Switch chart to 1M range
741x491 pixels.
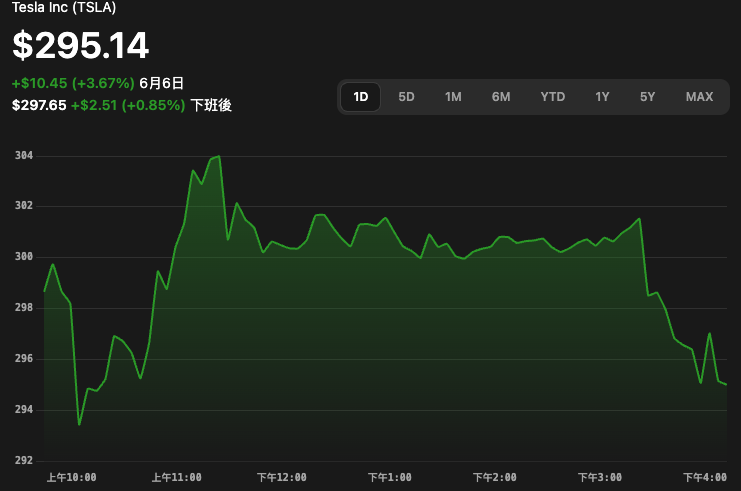pos(453,97)
